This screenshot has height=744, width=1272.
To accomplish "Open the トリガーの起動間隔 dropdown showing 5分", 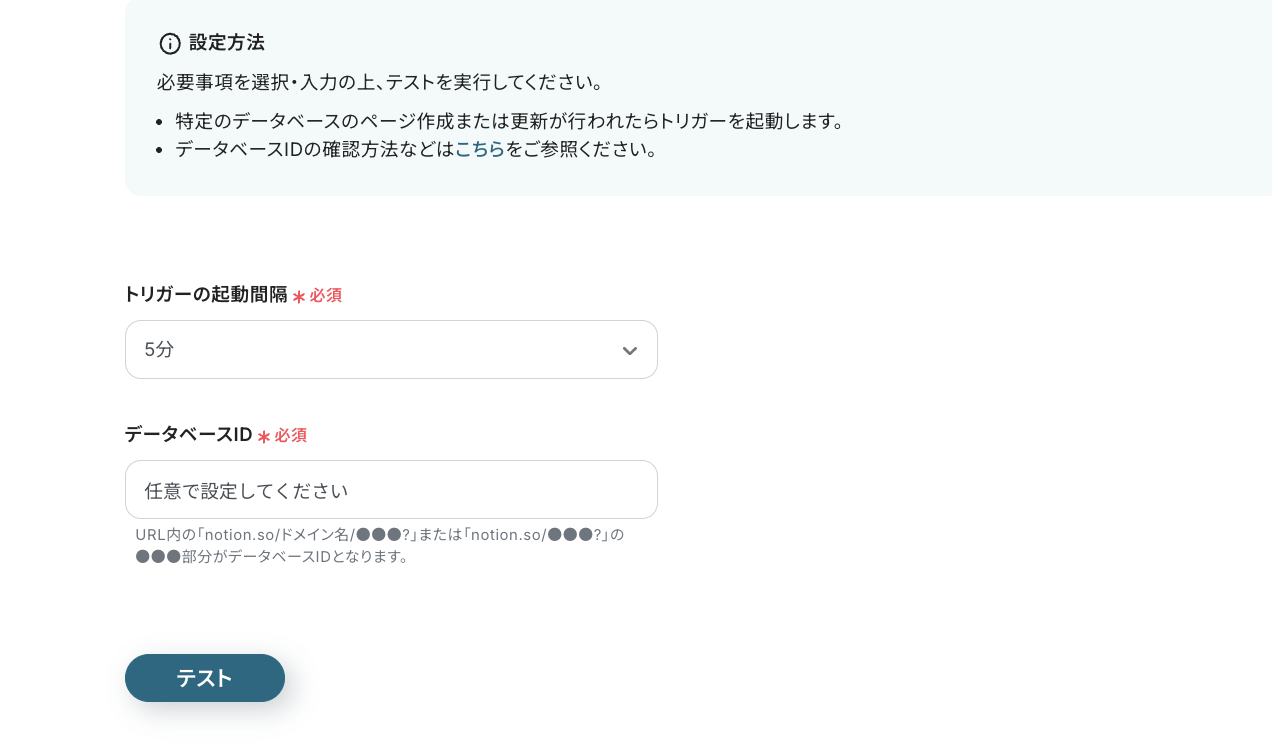I will (390, 350).
